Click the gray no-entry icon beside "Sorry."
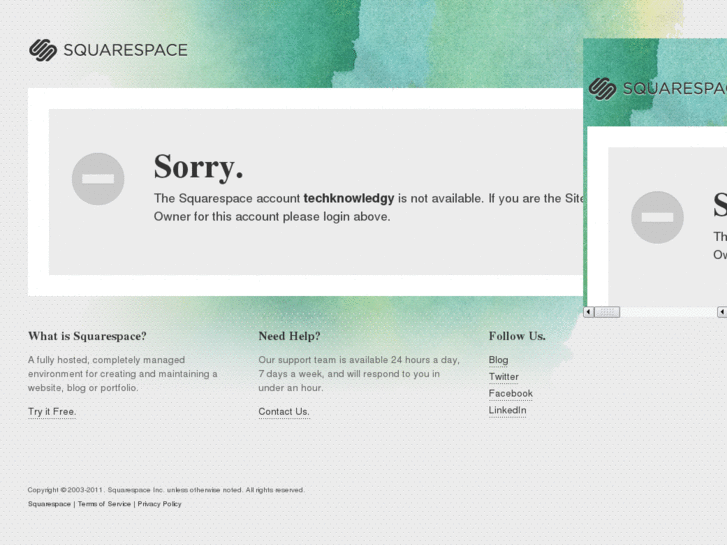The height and width of the screenshot is (545, 727). pos(98,179)
